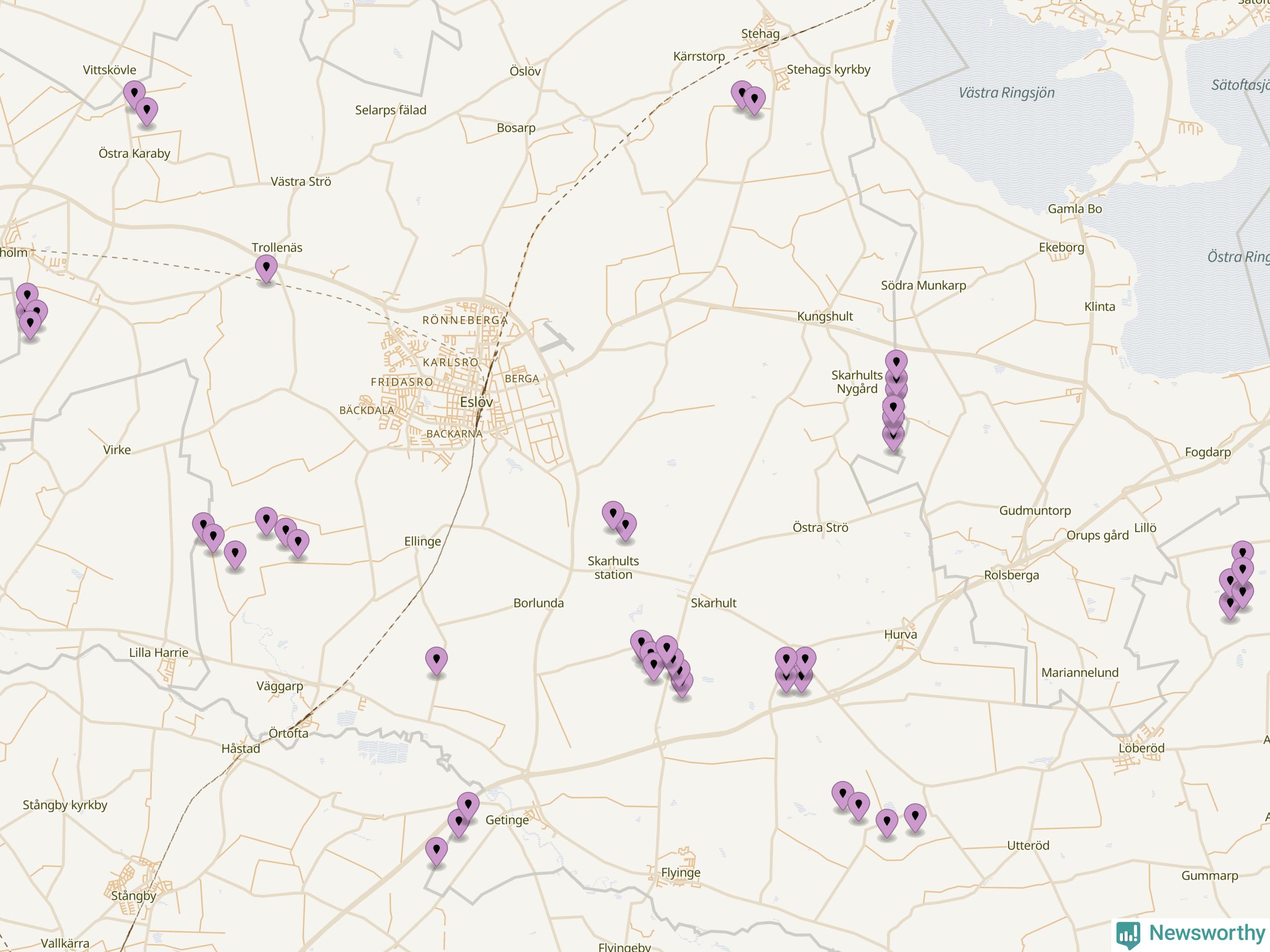Select the easternmost pin northwest of Utteröd
1270x952 pixels.
click(x=915, y=818)
